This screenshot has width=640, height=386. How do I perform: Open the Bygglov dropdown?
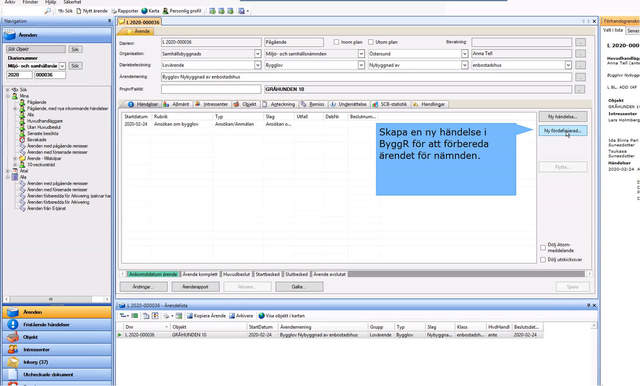pos(361,65)
